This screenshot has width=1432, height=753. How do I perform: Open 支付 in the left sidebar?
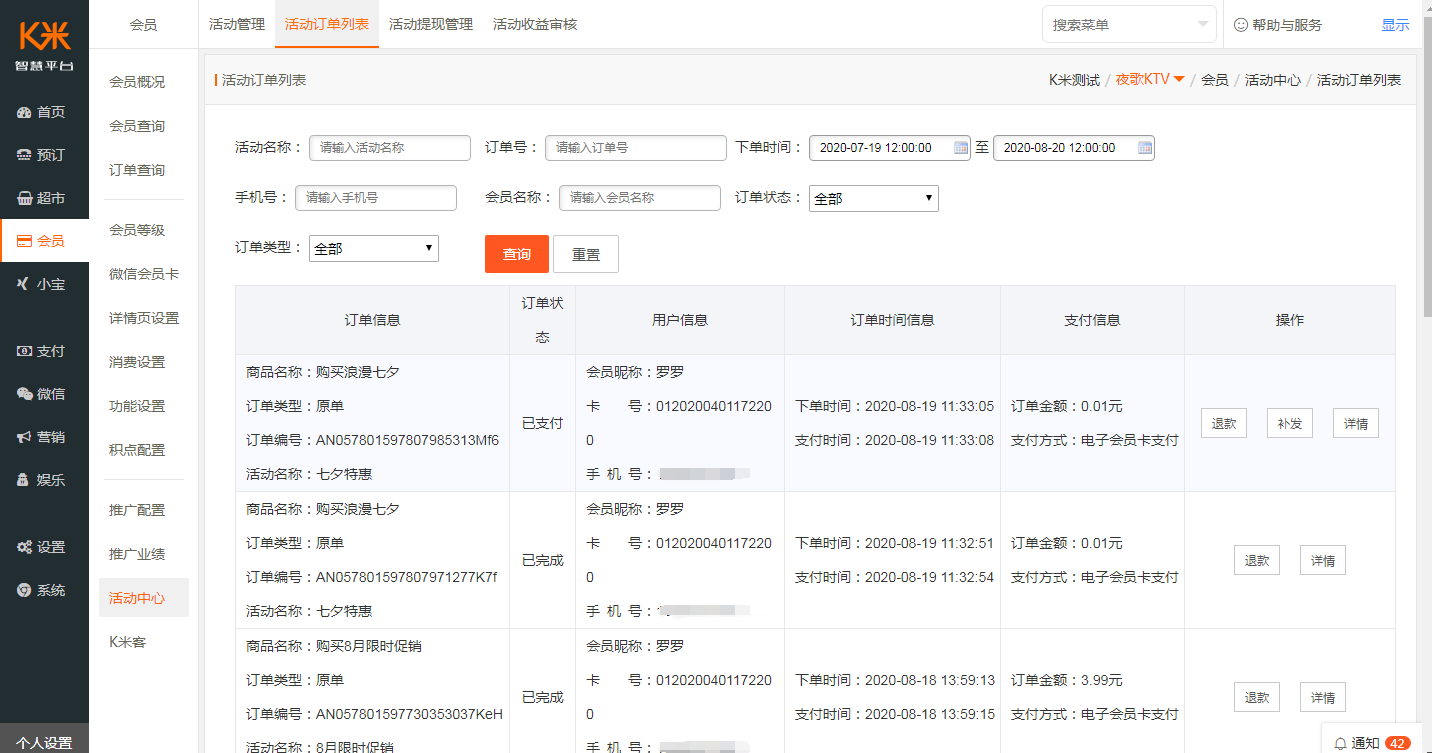pyautogui.click(x=44, y=351)
